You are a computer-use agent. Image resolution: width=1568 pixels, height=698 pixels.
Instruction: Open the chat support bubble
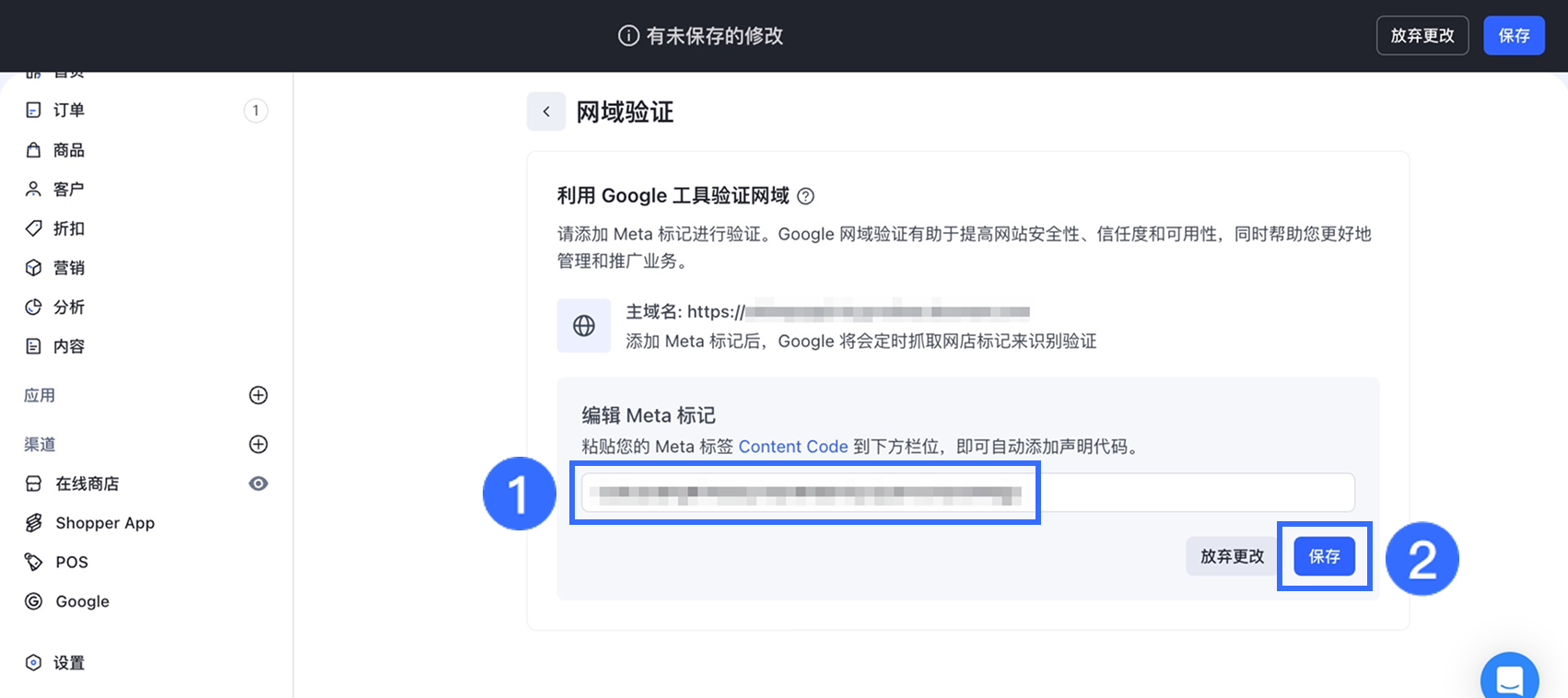[x=1509, y=680]
